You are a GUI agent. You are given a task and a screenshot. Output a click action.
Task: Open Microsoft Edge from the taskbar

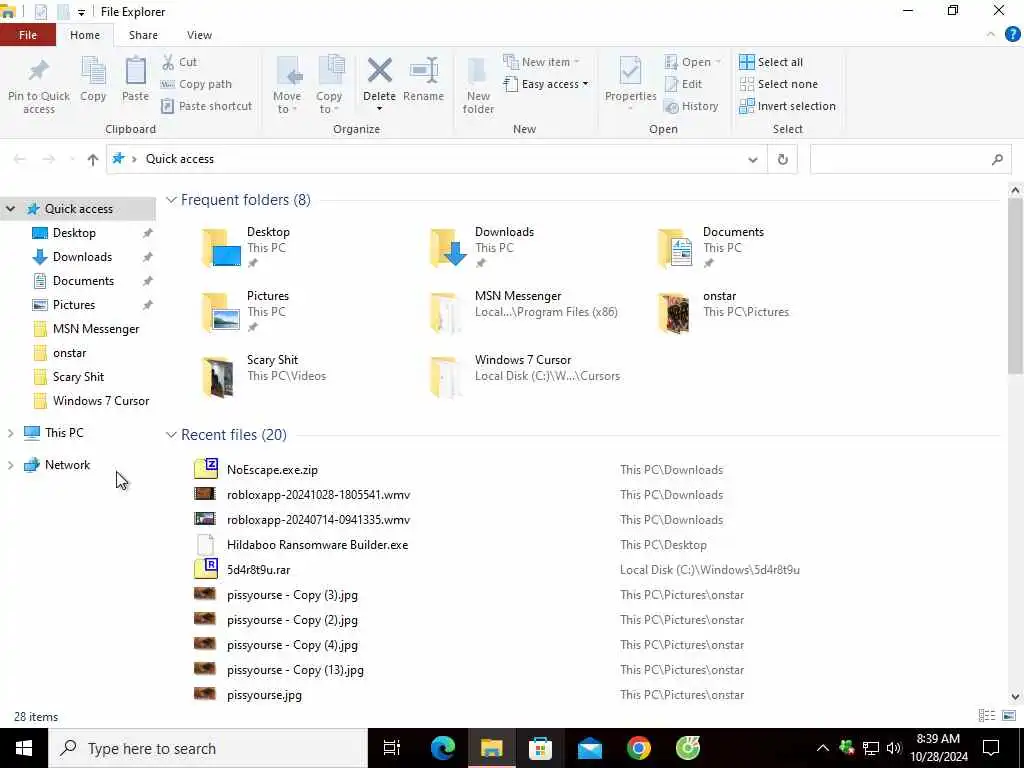coord(443,748)
